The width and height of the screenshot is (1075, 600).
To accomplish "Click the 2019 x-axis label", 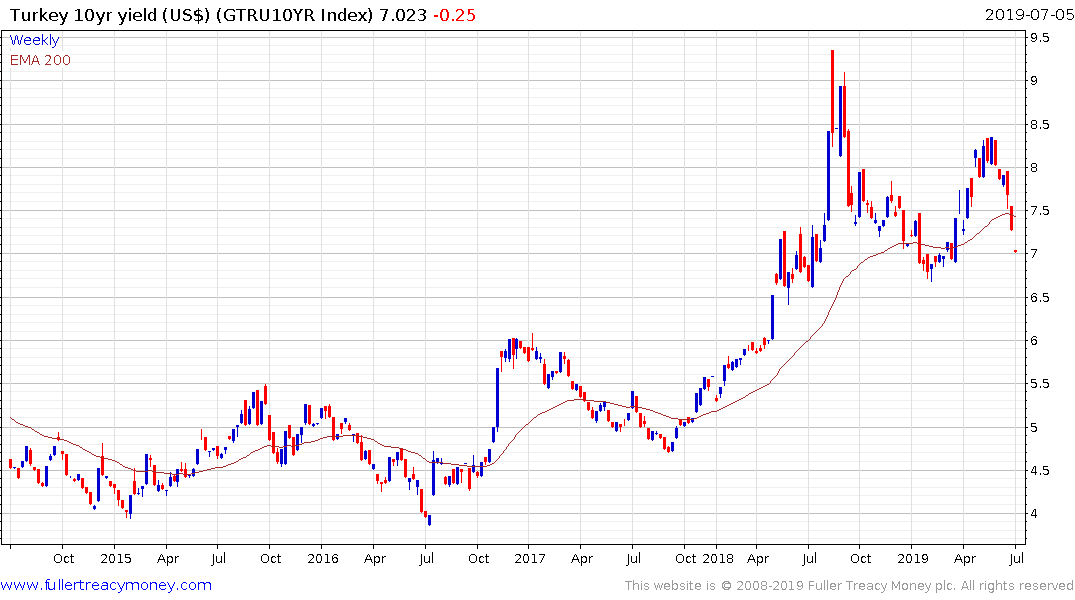I will (x=913, y=558).
